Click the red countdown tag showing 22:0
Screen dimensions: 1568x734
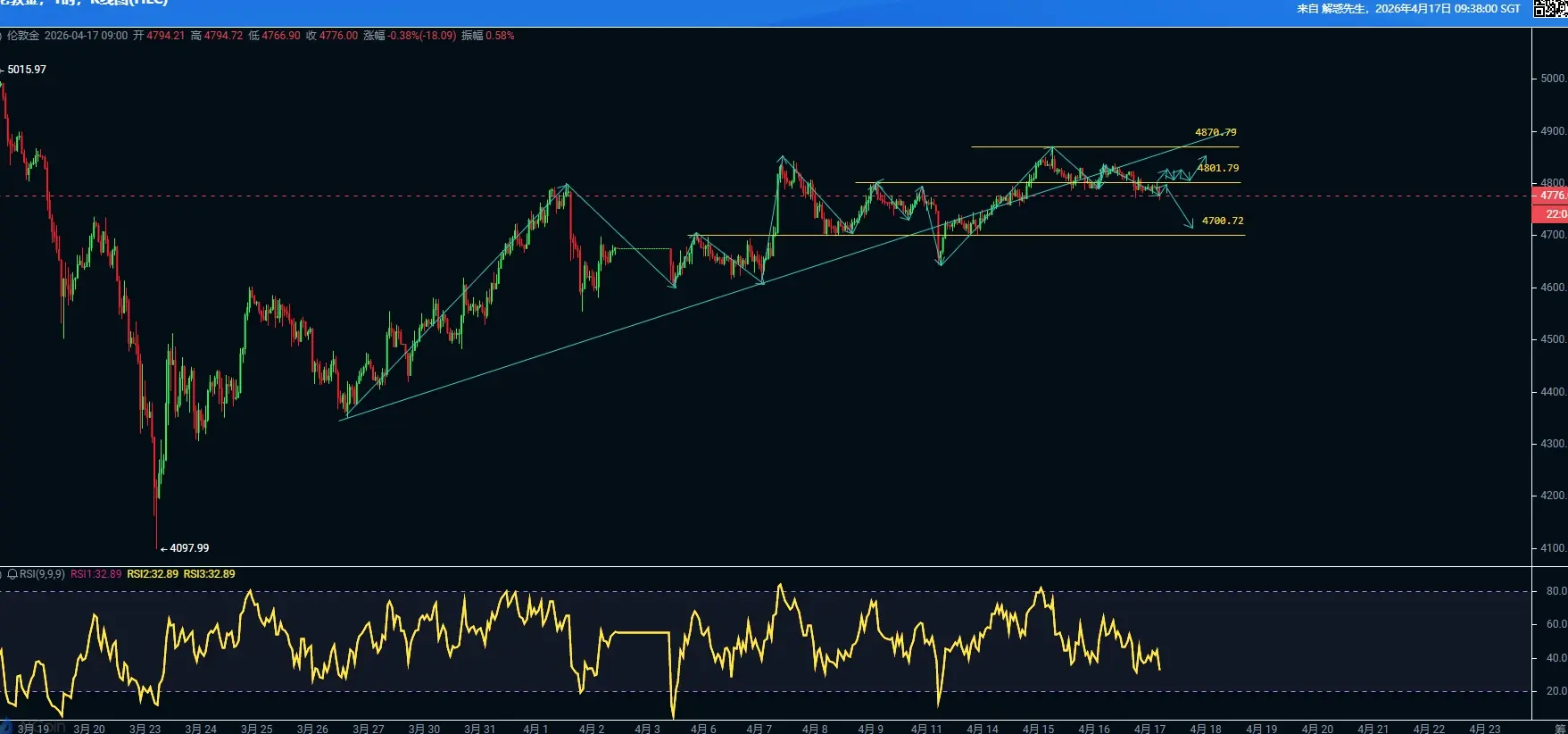tap(1550, 214)
